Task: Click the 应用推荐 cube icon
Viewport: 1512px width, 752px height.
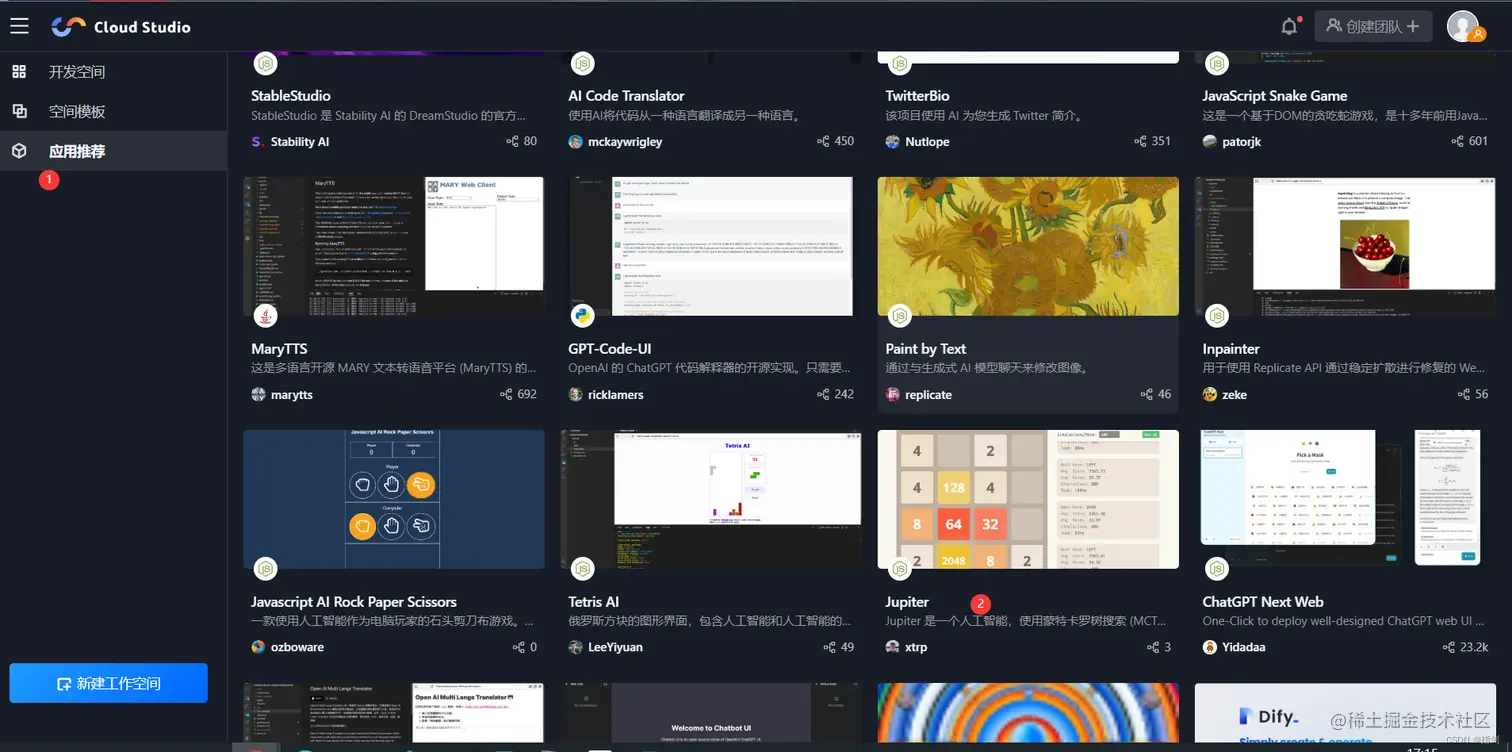Action: (19, 151)
